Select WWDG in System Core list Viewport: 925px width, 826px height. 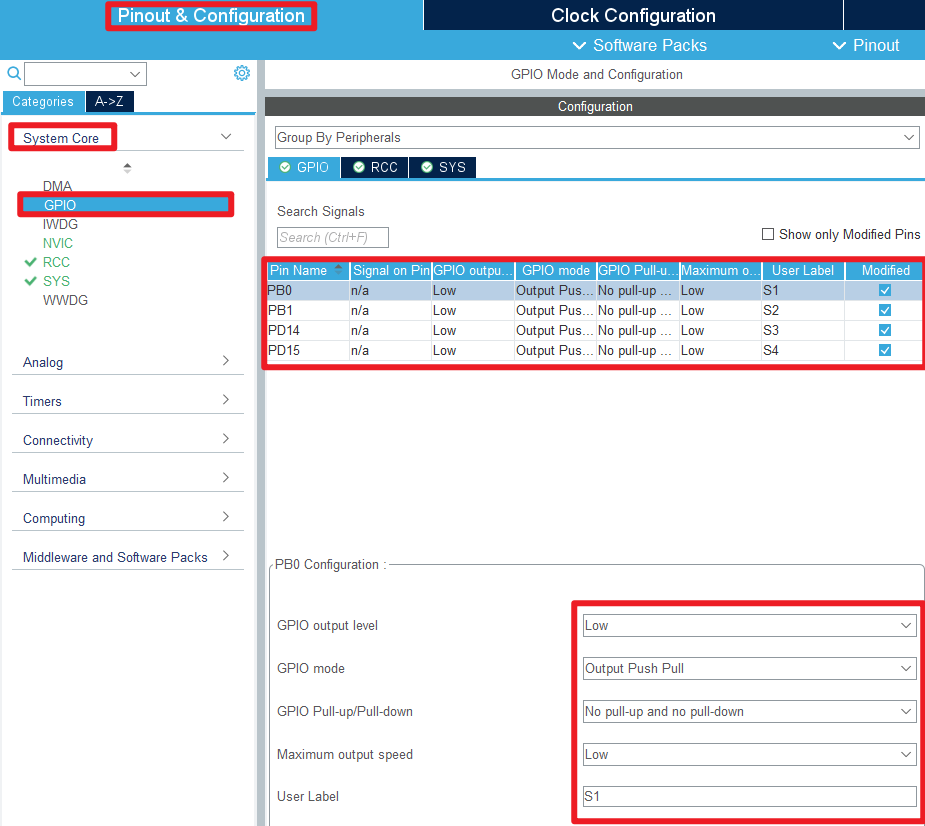coord(65,300)
